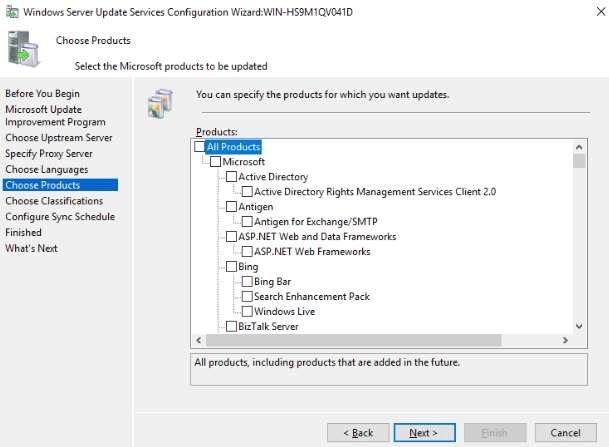
Task: Cancel the configuration wizard
Action: tap(566, 433)
